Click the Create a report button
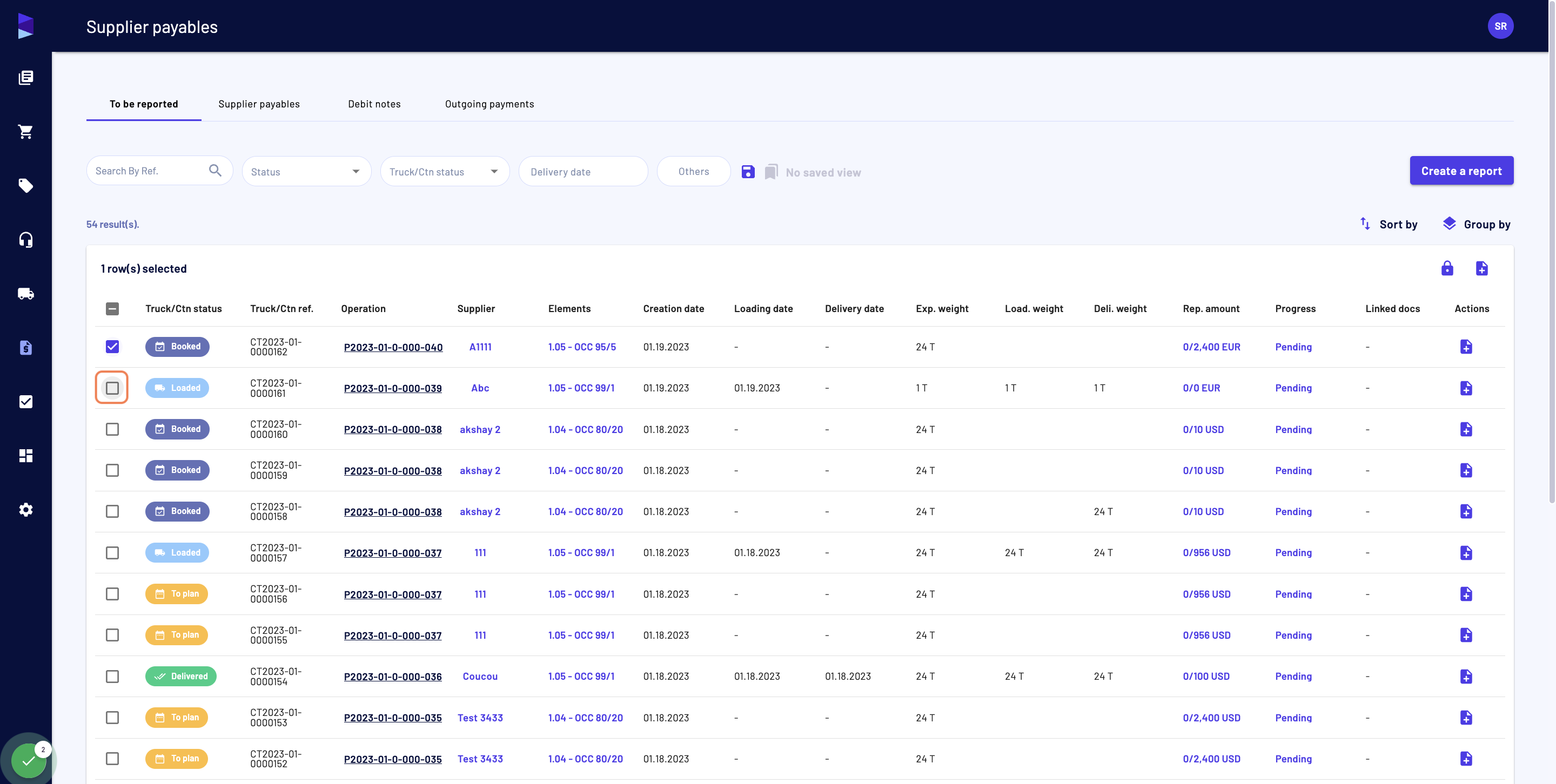Screen dimensions: 1556x784 (1462, 171)
